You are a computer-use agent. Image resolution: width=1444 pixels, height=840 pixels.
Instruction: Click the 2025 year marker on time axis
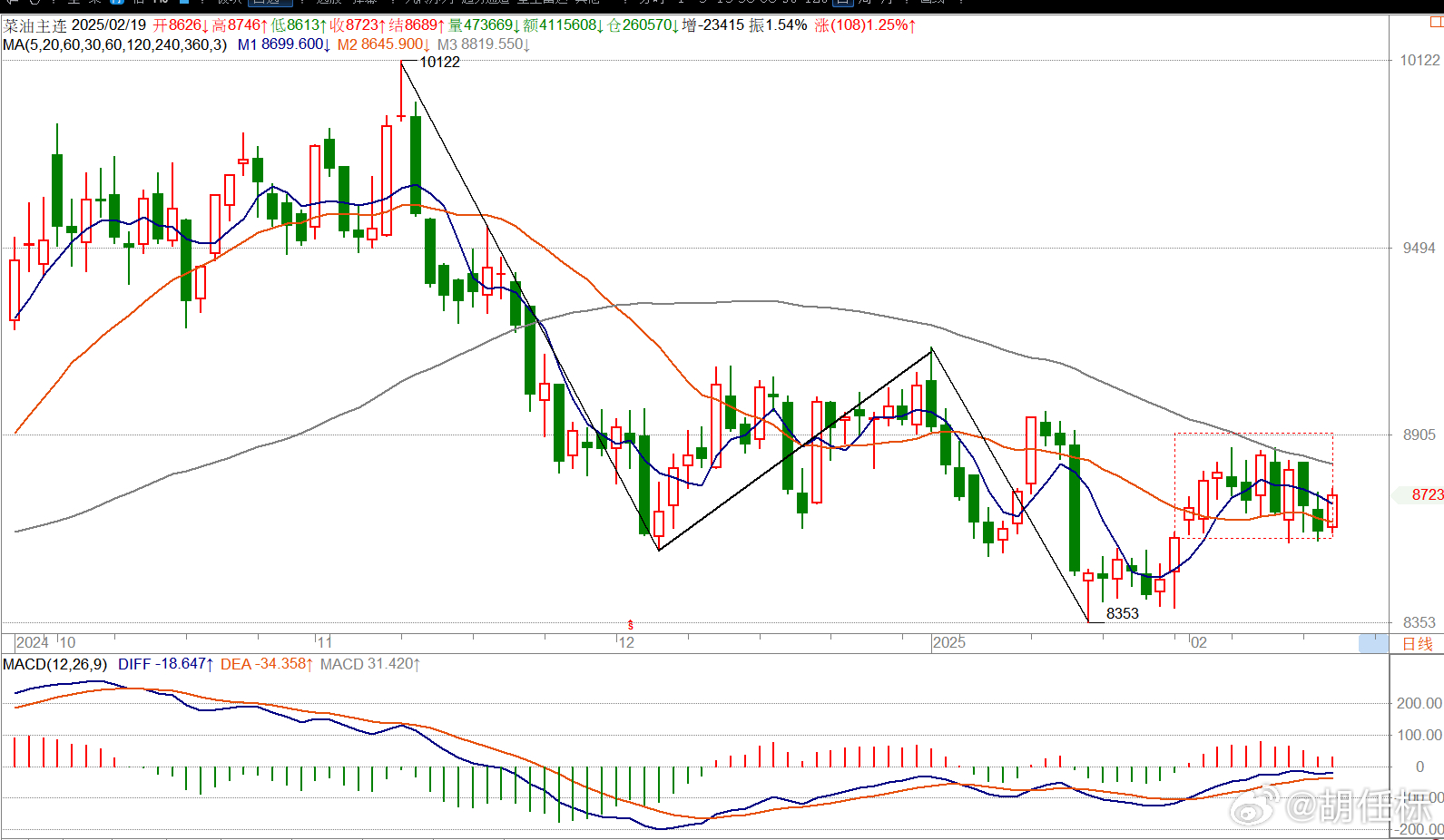pyautogui.click(x=949, y=642)
